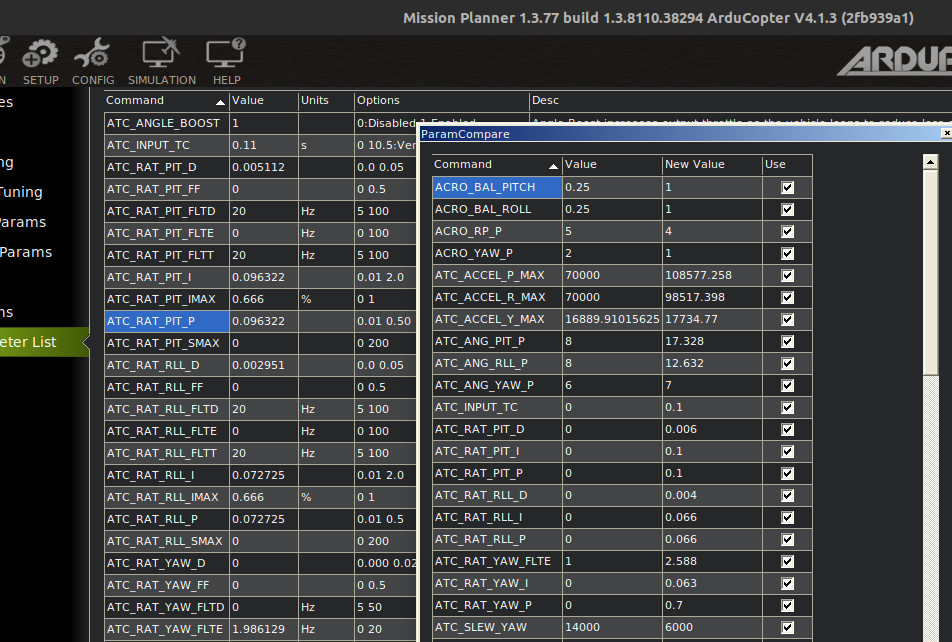Image resolution: width=952 pixels, height=642 pixels.
Task: Select ATC_RAT_RLL_I value 0.072725
Action: pos(264,475)
